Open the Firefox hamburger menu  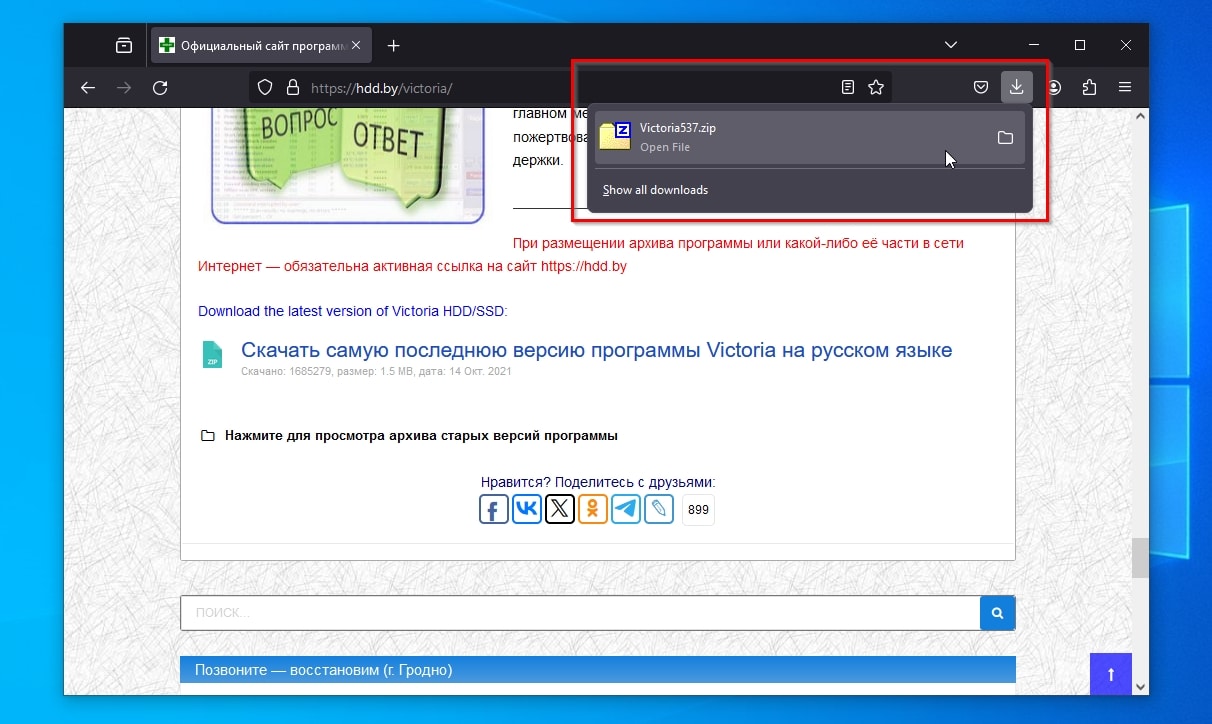tap(1125, 87)
